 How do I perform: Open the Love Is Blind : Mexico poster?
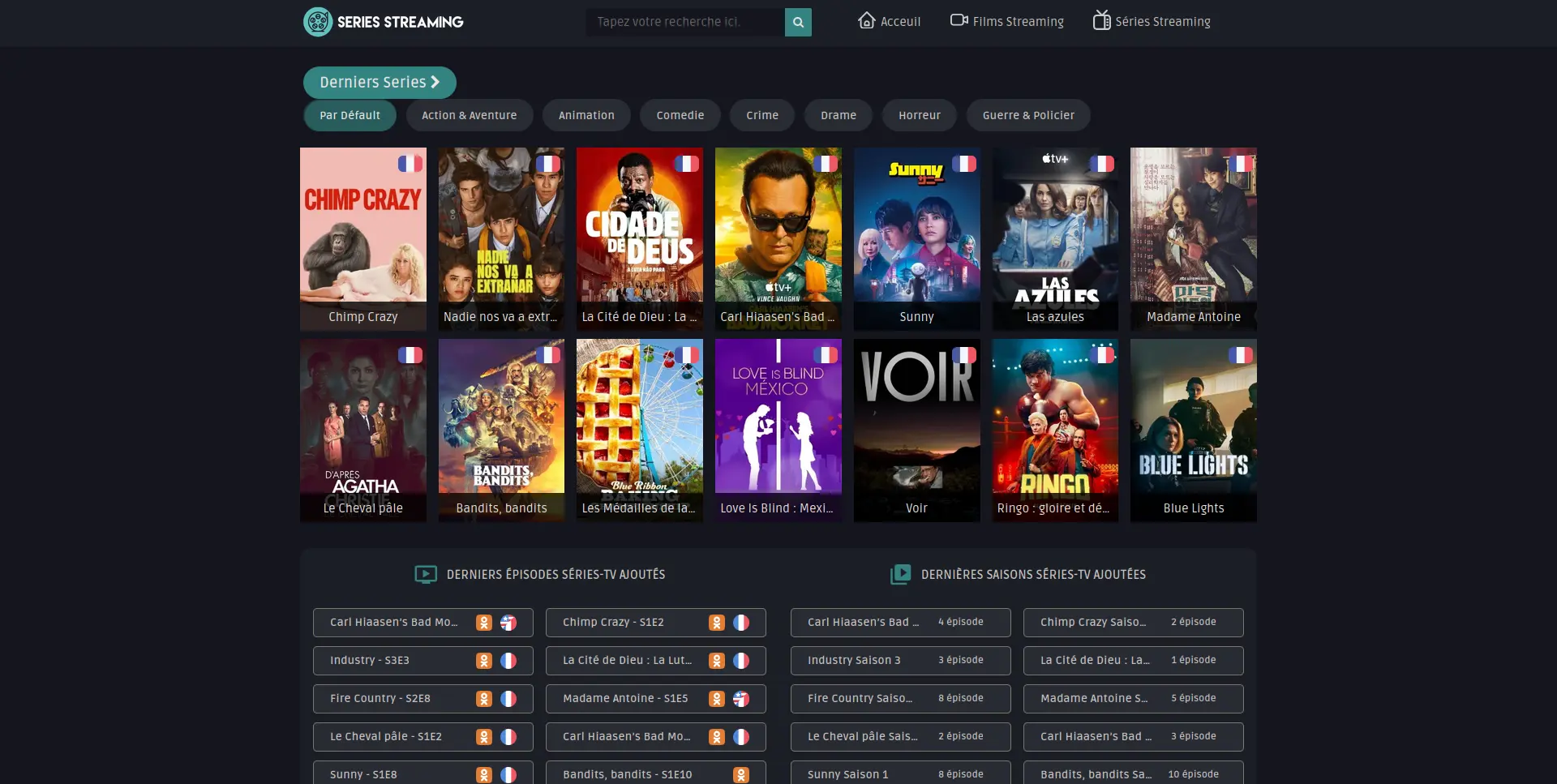point(778,431)
